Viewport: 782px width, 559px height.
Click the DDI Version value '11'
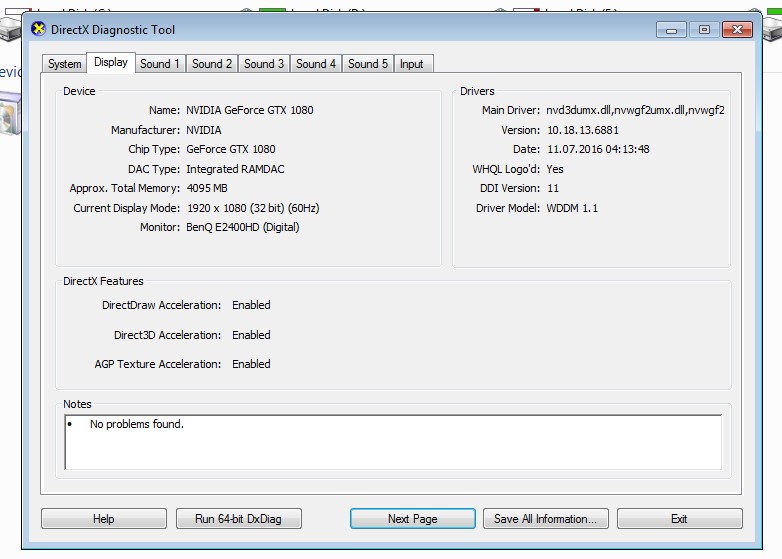553,188
